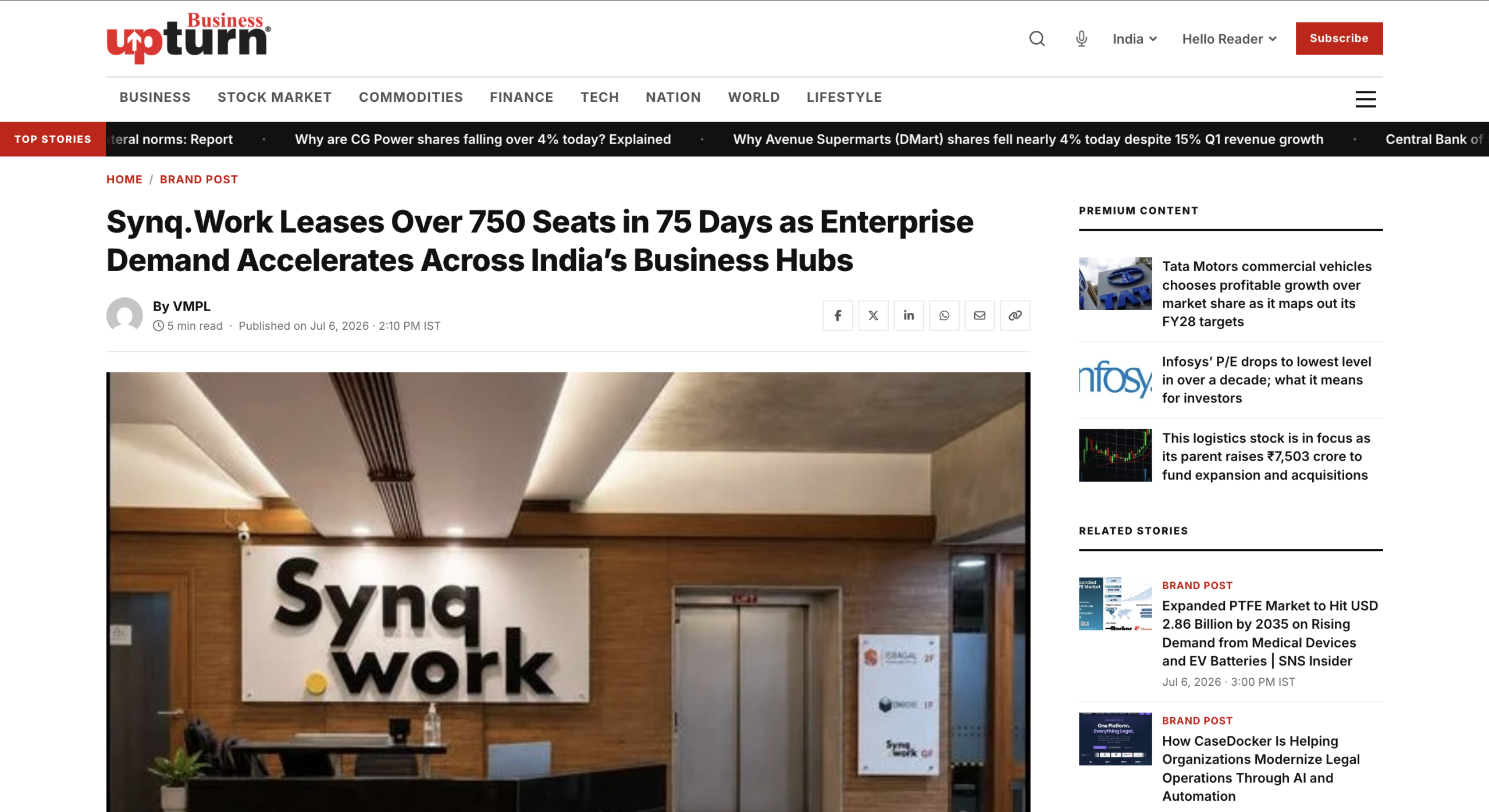Click the Business Upturn logo
Viewport: 1489px width, 812px height.
(188, 38)
